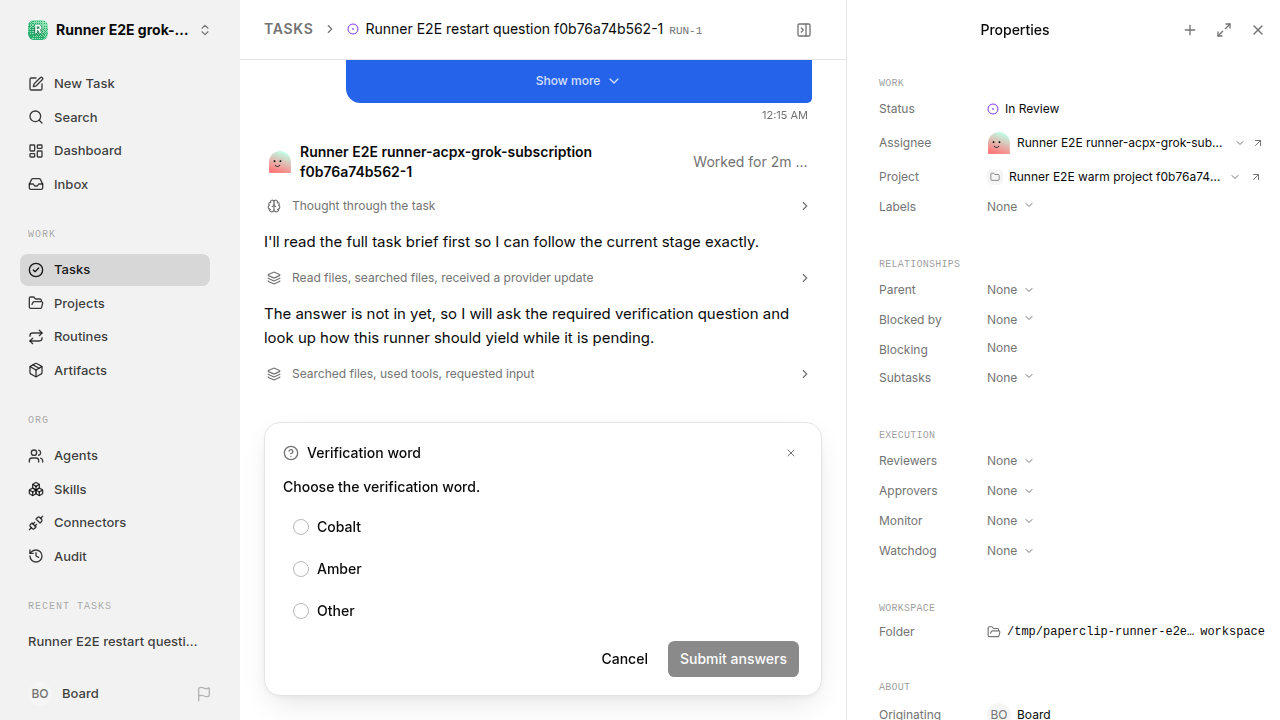Select the Other radio option

301,611
